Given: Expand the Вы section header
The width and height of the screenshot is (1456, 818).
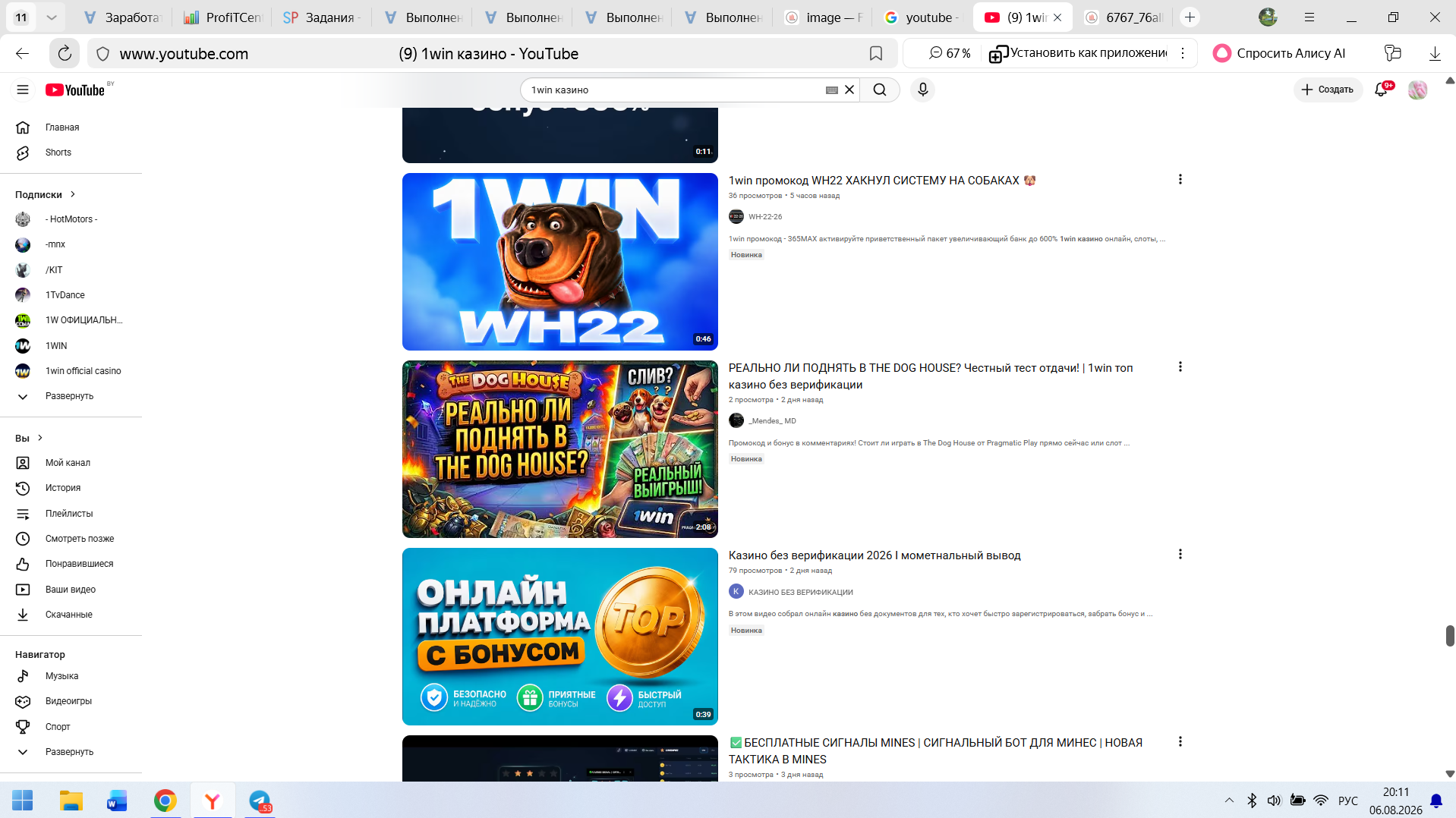Looking at the screenshot, I should 30,438.
